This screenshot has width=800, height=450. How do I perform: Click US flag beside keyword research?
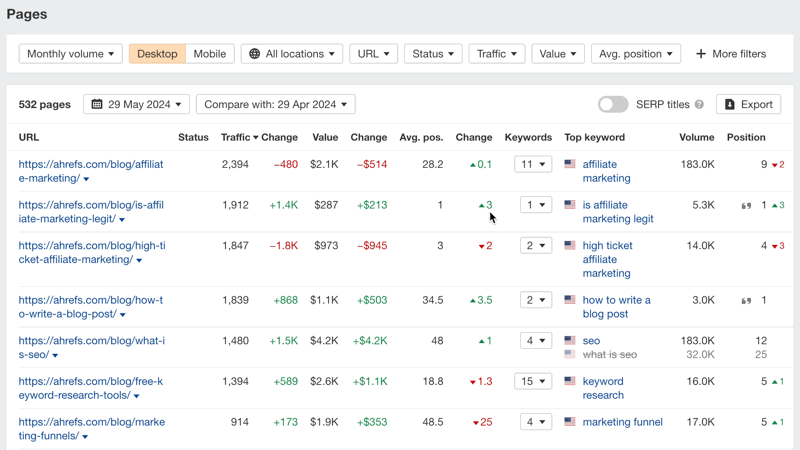coord(570,381)
